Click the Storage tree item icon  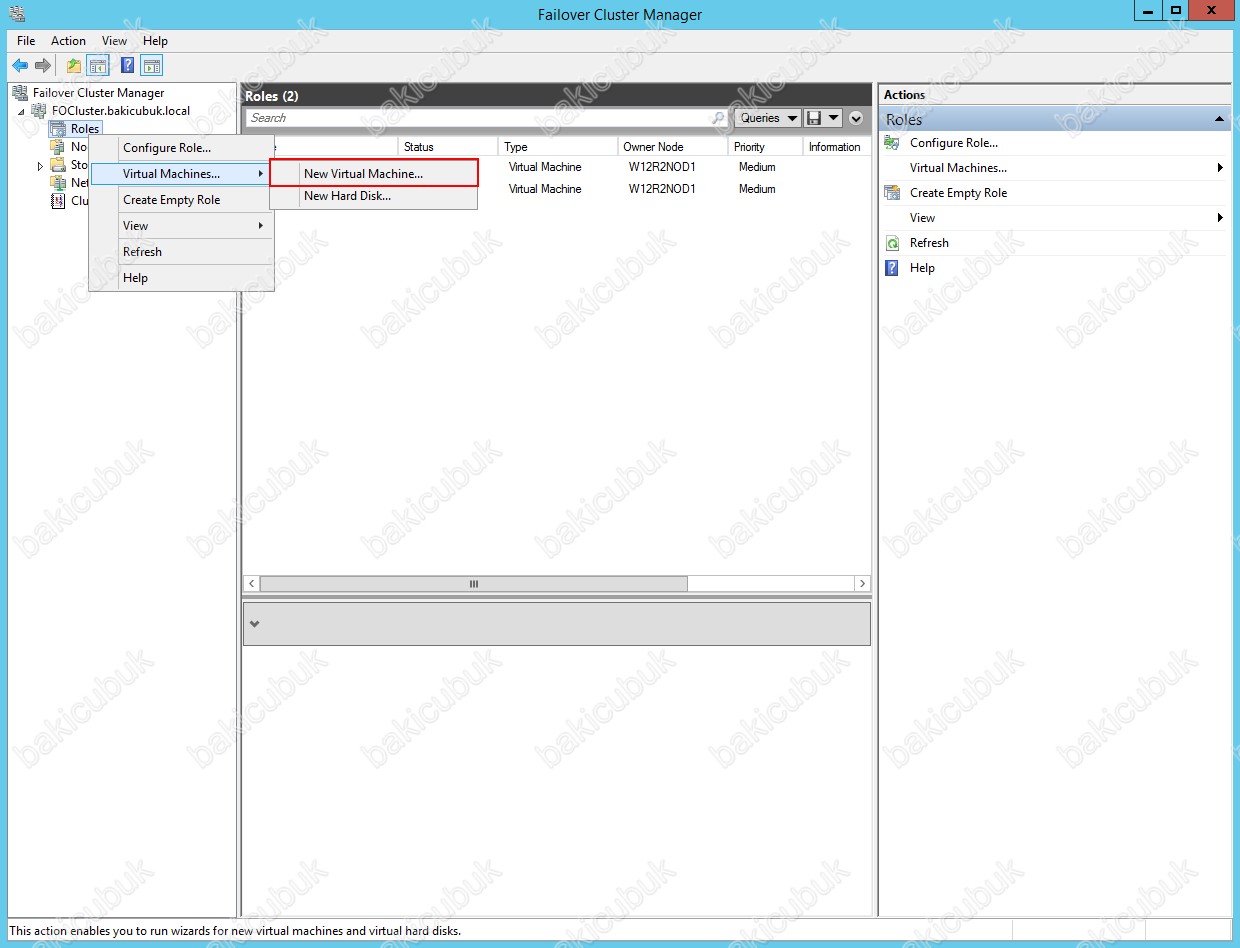(58, 165)
